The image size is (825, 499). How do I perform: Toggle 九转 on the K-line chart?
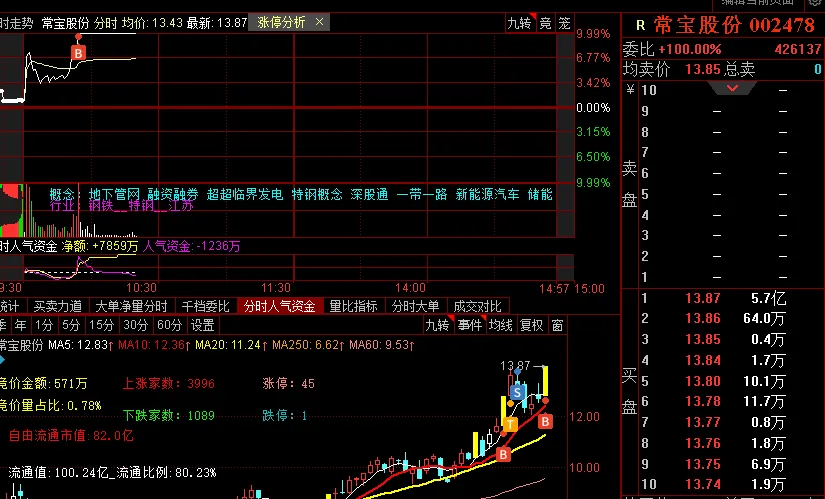(x=438, y=325)
